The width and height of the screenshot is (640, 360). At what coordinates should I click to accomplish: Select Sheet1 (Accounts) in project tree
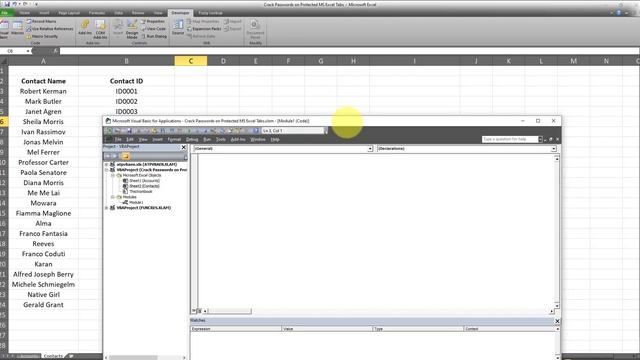pyautogui.click(x=144, y=180)
